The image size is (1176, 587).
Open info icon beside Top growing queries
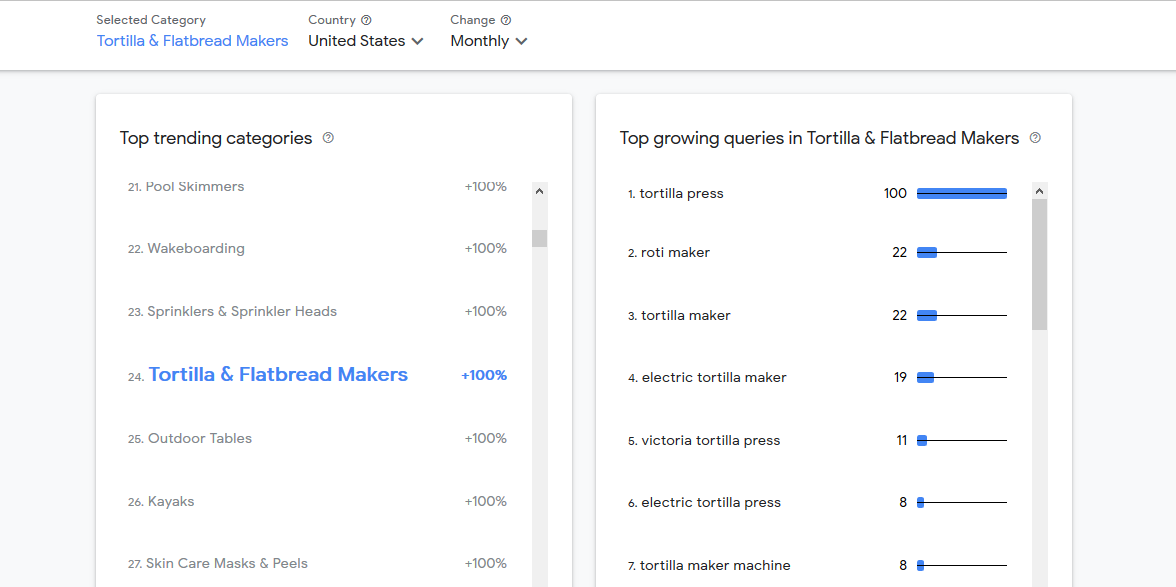coord(1035,138)
